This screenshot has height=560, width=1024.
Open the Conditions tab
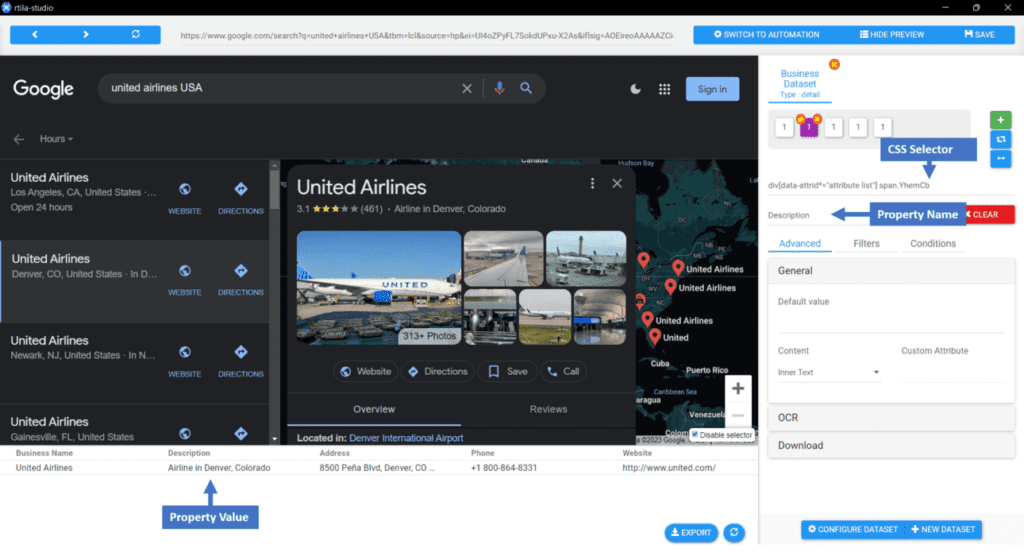(933, 243)
